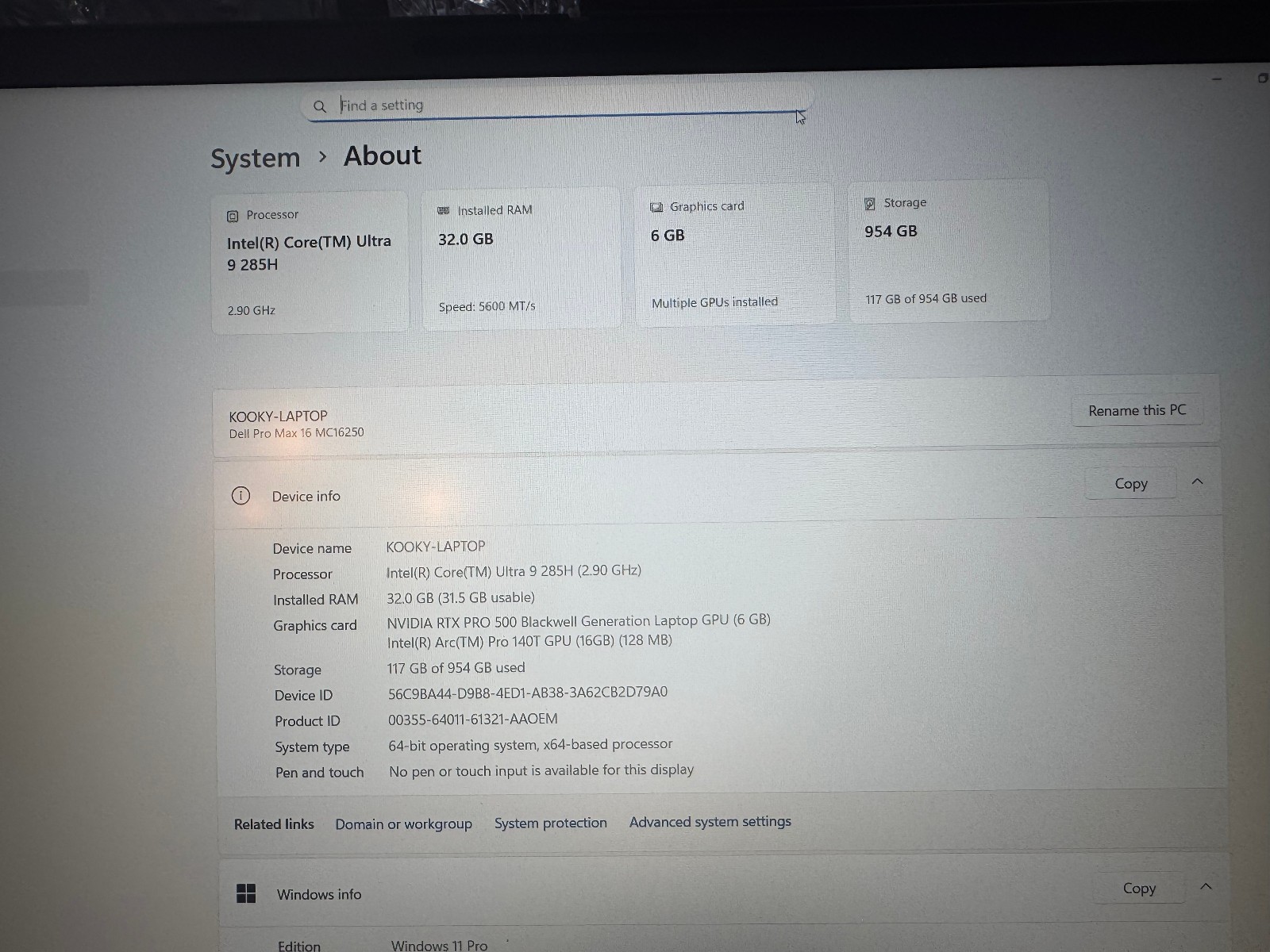Open the Graphics card summary card
This screenshot has height=952, width=1270.
click(x=735, y=254)
